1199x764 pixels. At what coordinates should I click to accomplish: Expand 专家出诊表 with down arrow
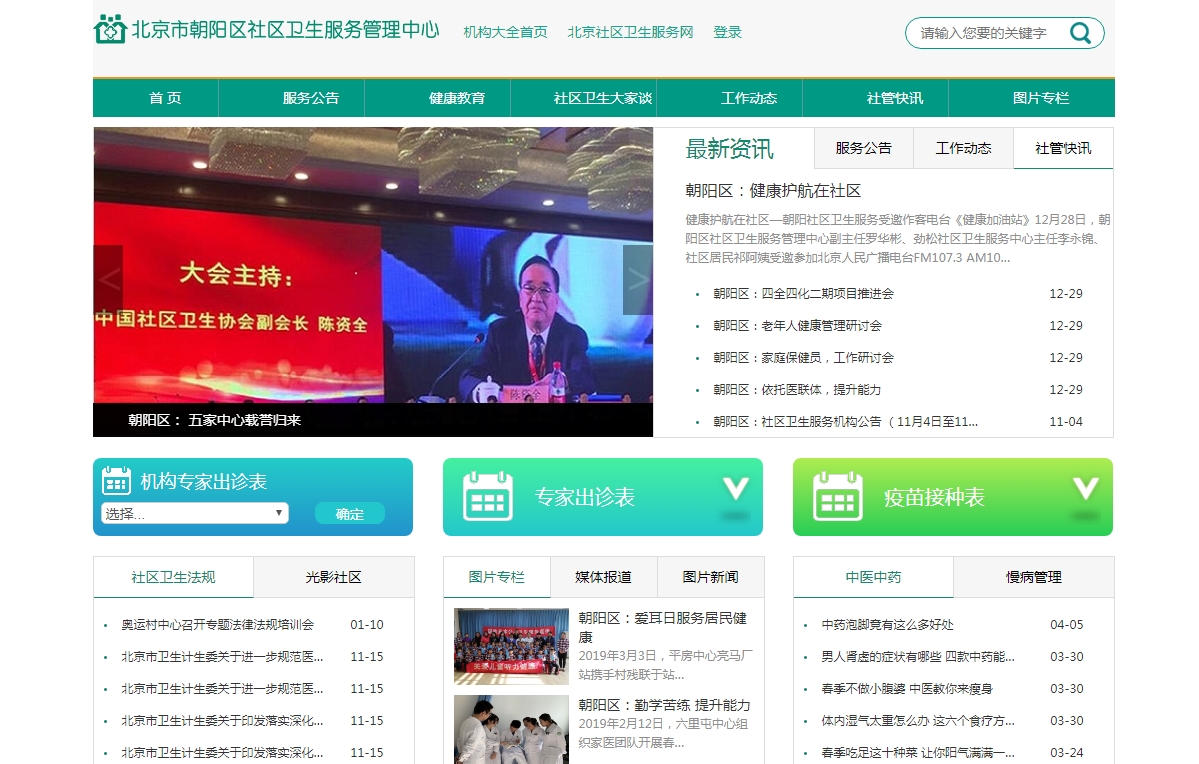(x=736, y=489)
